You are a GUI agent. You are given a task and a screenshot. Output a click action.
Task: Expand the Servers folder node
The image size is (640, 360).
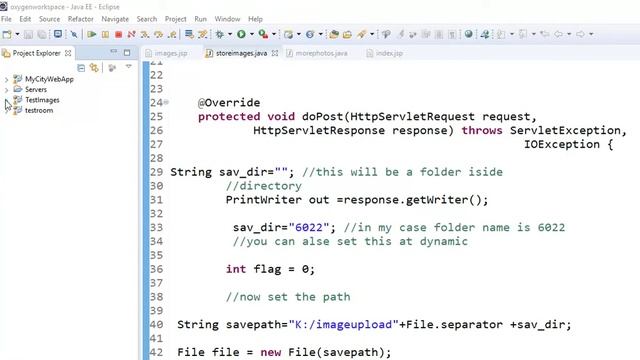pyautogui.click(x=6, y=90)
